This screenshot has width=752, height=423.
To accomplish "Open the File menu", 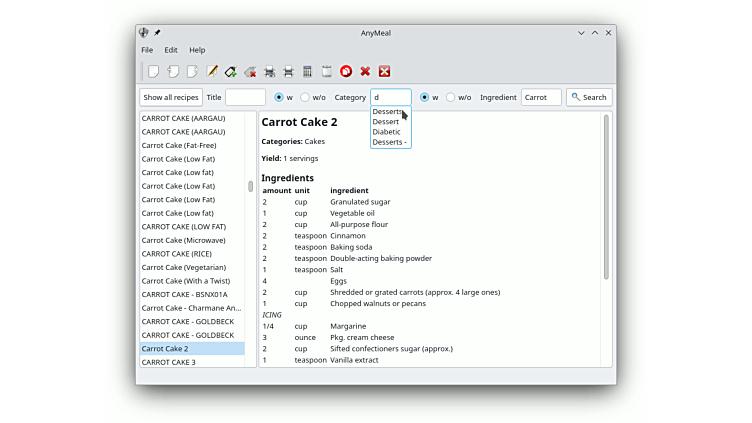I will tap(147, 50).
